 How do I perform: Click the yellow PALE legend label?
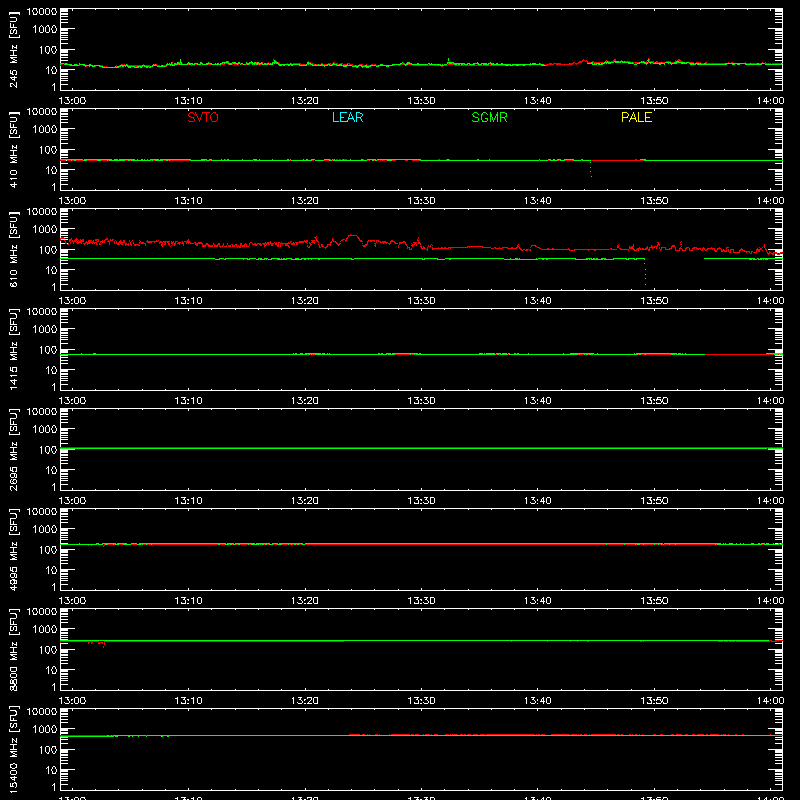click(x=636, y=117)
